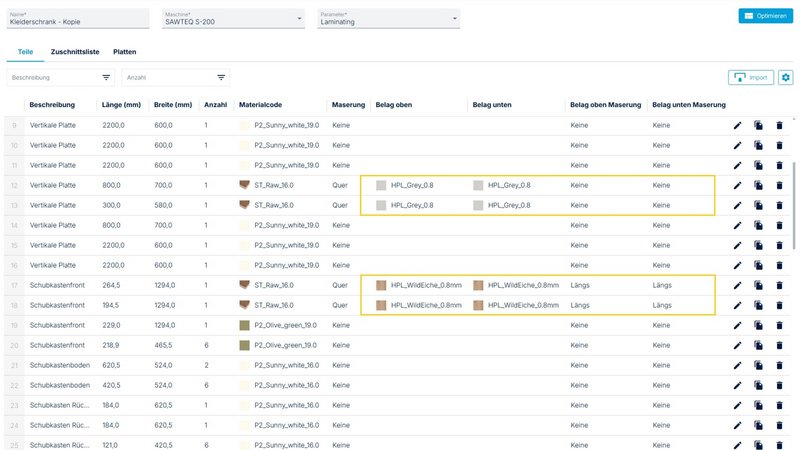Open the table settings gear icon
The image size is (800, 450).
(785, 77)
